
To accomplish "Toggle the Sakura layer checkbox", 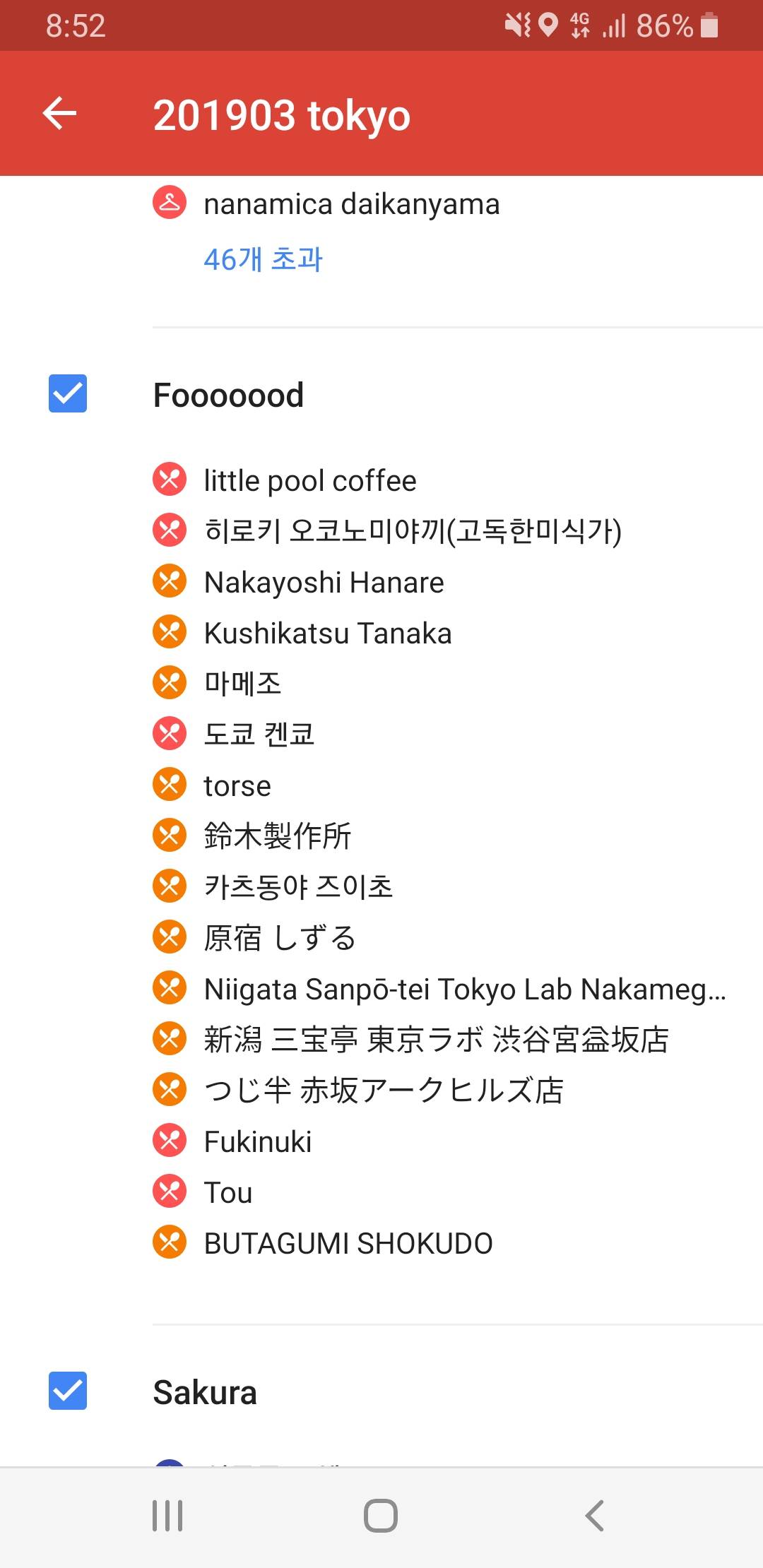I will tap(68, 1391).
